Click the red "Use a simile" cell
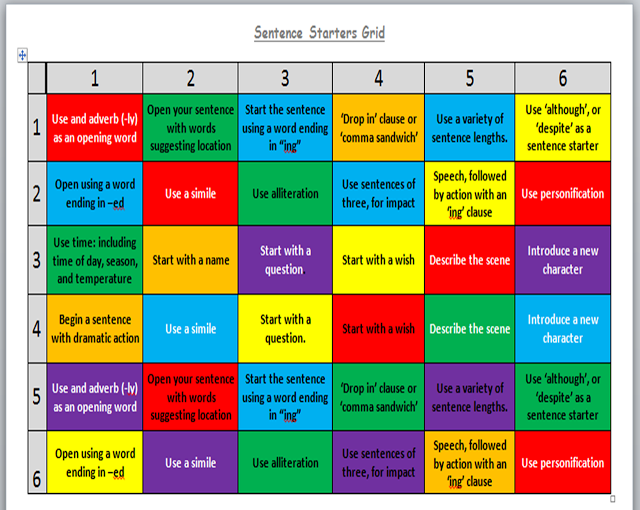640x510 pixels. (x=190, y=194)
